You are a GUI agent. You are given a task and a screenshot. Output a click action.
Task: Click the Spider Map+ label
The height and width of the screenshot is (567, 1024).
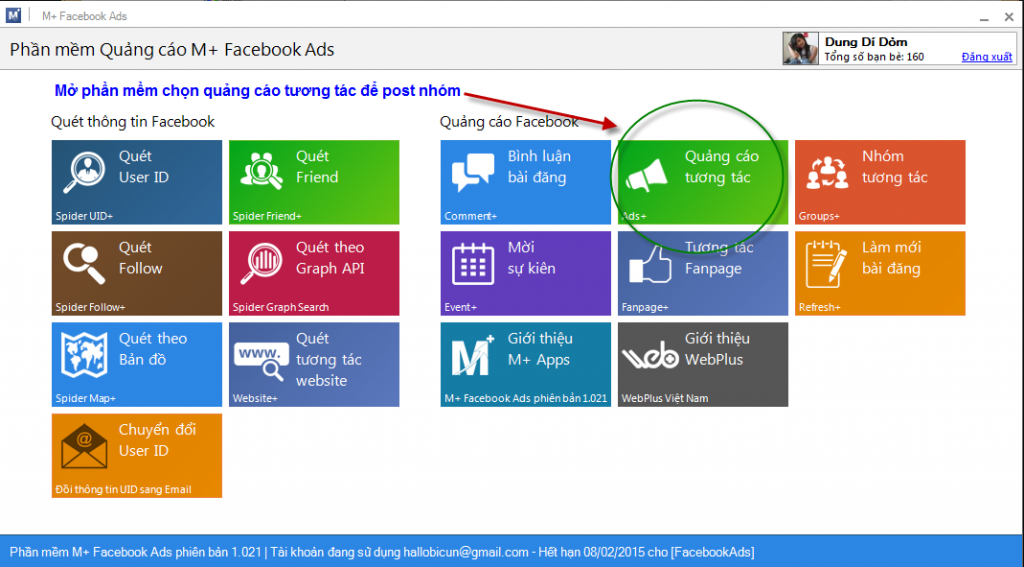pyautogui.click(x=86, y=398)
